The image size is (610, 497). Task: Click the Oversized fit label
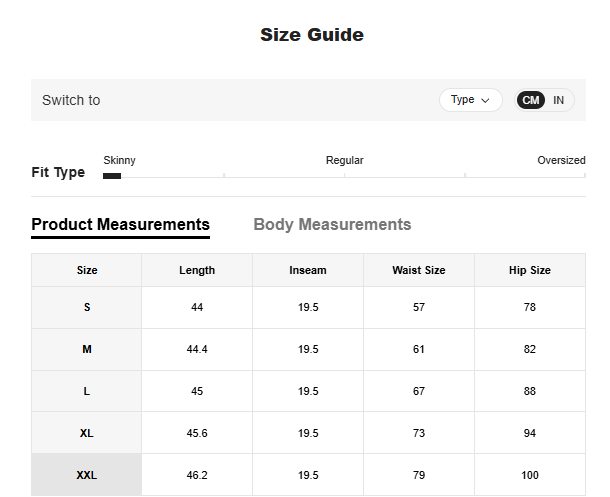click(x=561, y=160)
